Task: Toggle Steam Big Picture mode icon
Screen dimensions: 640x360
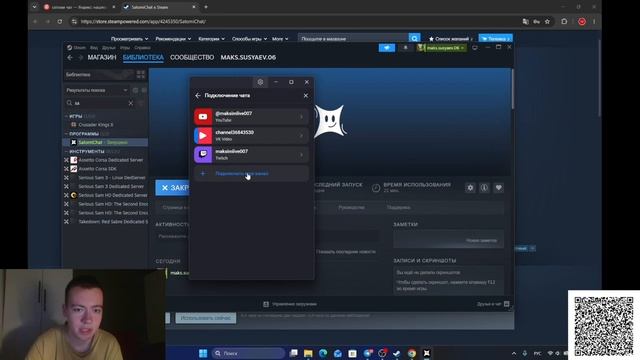Action: 475,48
